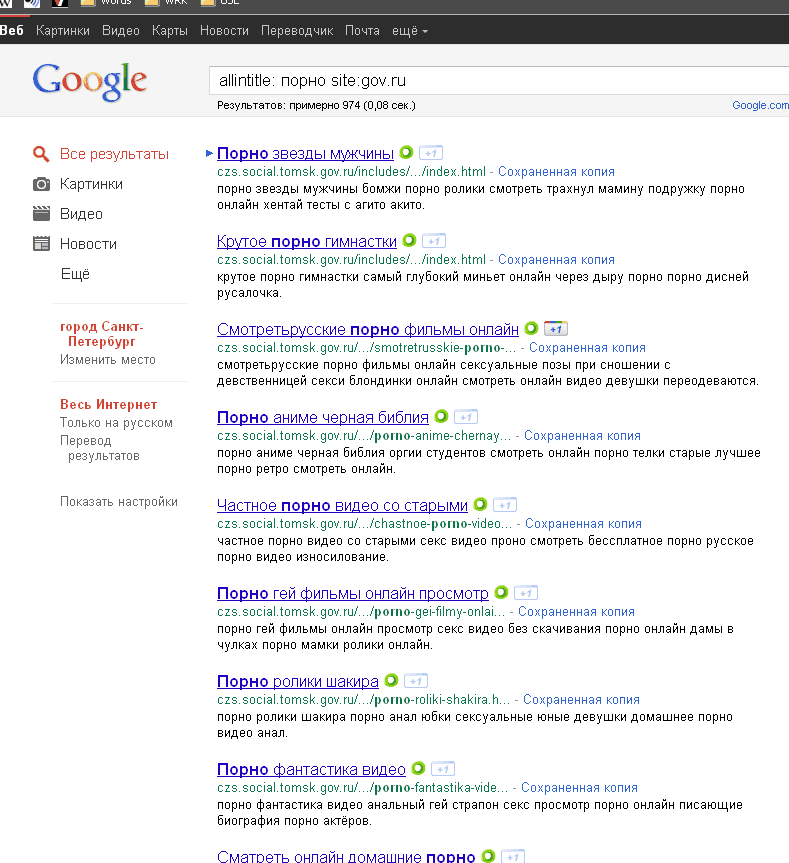Click the search query input field
The width and height of the screenshot is (789, 863).
(x=498, y=80)
